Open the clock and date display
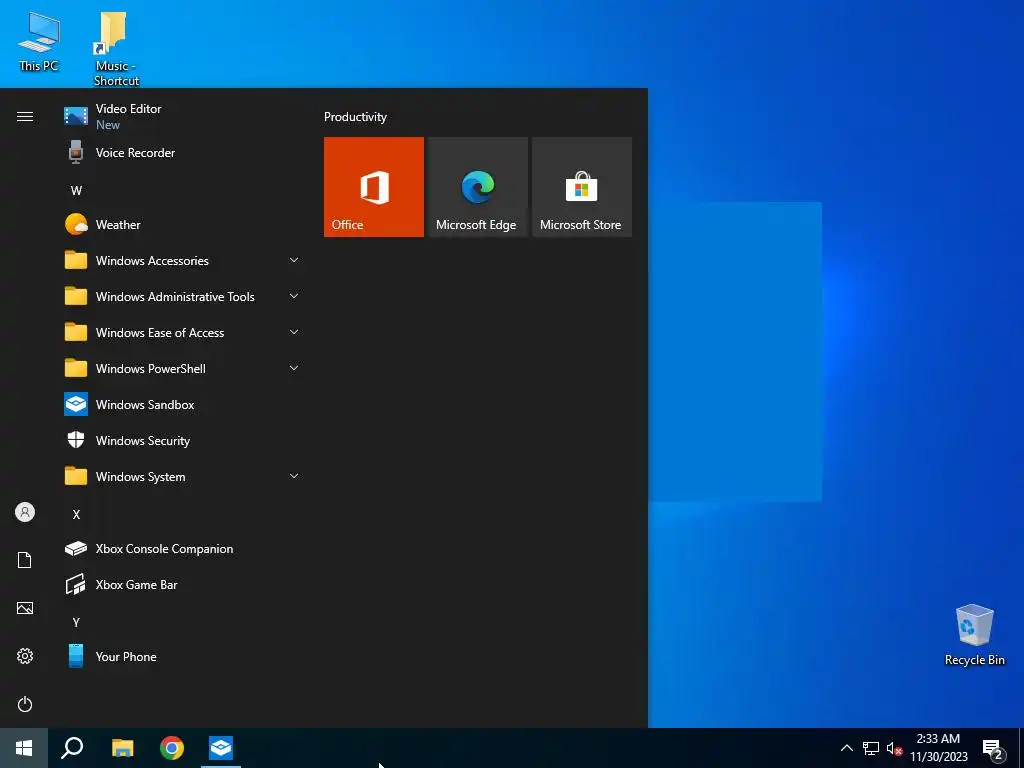The height and width of the screenshot is (768, 1024). 938,748
